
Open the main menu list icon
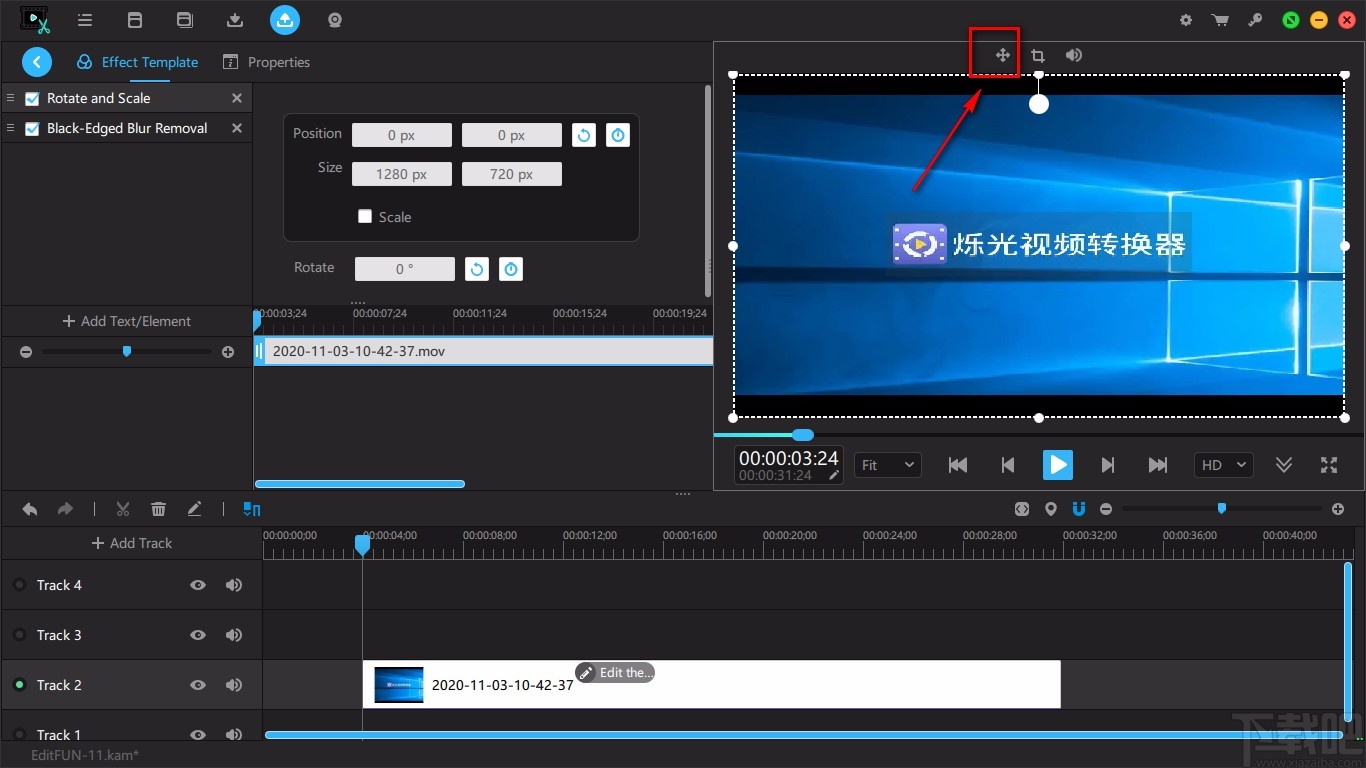point(85,20)
